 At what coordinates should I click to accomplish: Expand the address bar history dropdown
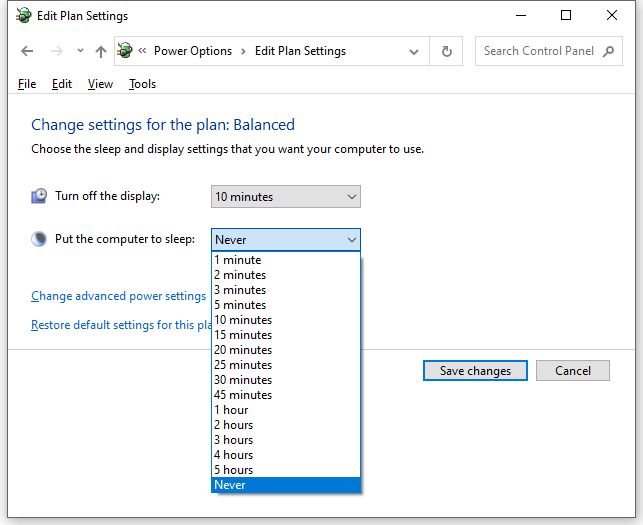pyautogui.click(x=414, y=52)
